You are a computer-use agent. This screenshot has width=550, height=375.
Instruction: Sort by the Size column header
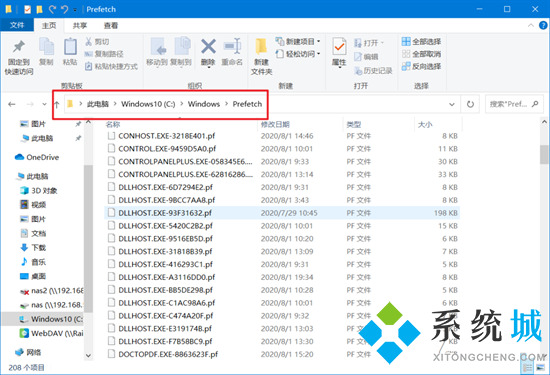pos(425,124)
